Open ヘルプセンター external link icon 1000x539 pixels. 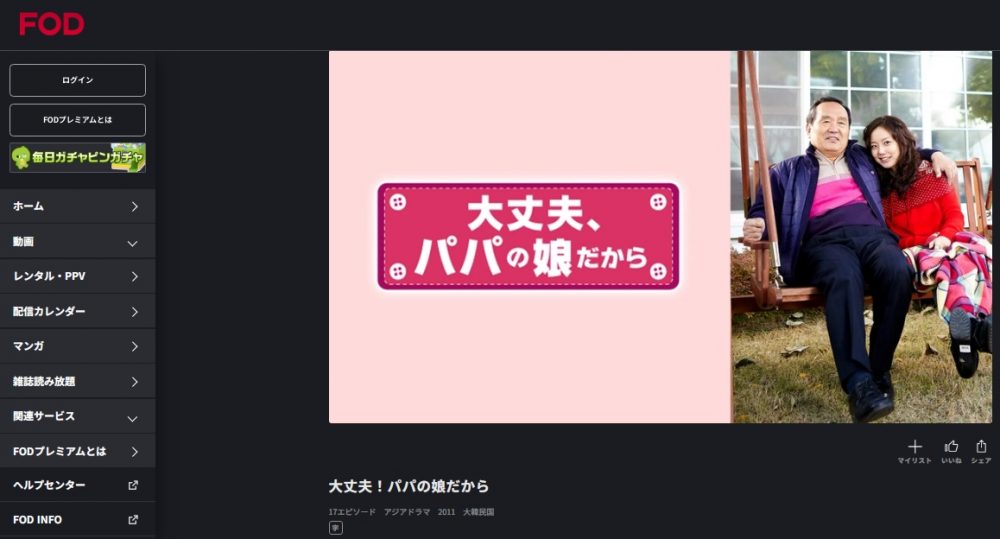click(x=133, y=485)
